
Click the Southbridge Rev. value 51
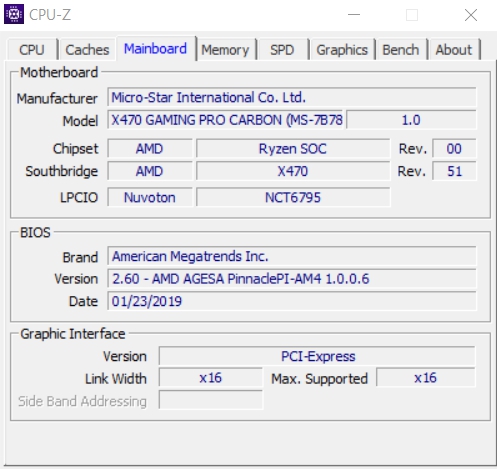tap(454, 171)
